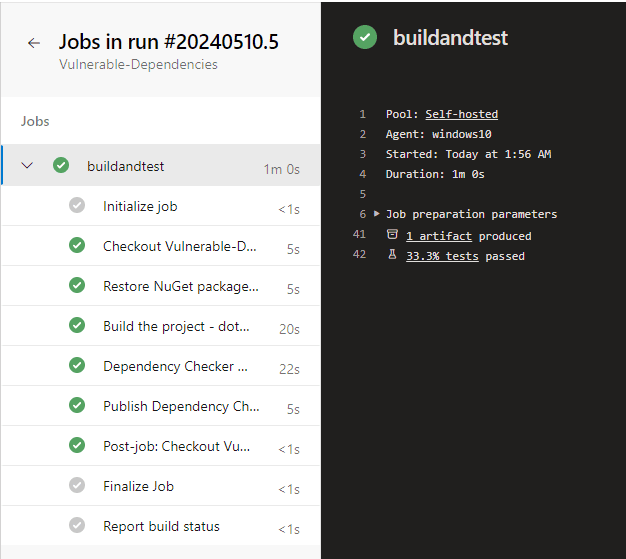626x559 pixels.
Task: Open the Finalize Job step
Action: (161, 486)
